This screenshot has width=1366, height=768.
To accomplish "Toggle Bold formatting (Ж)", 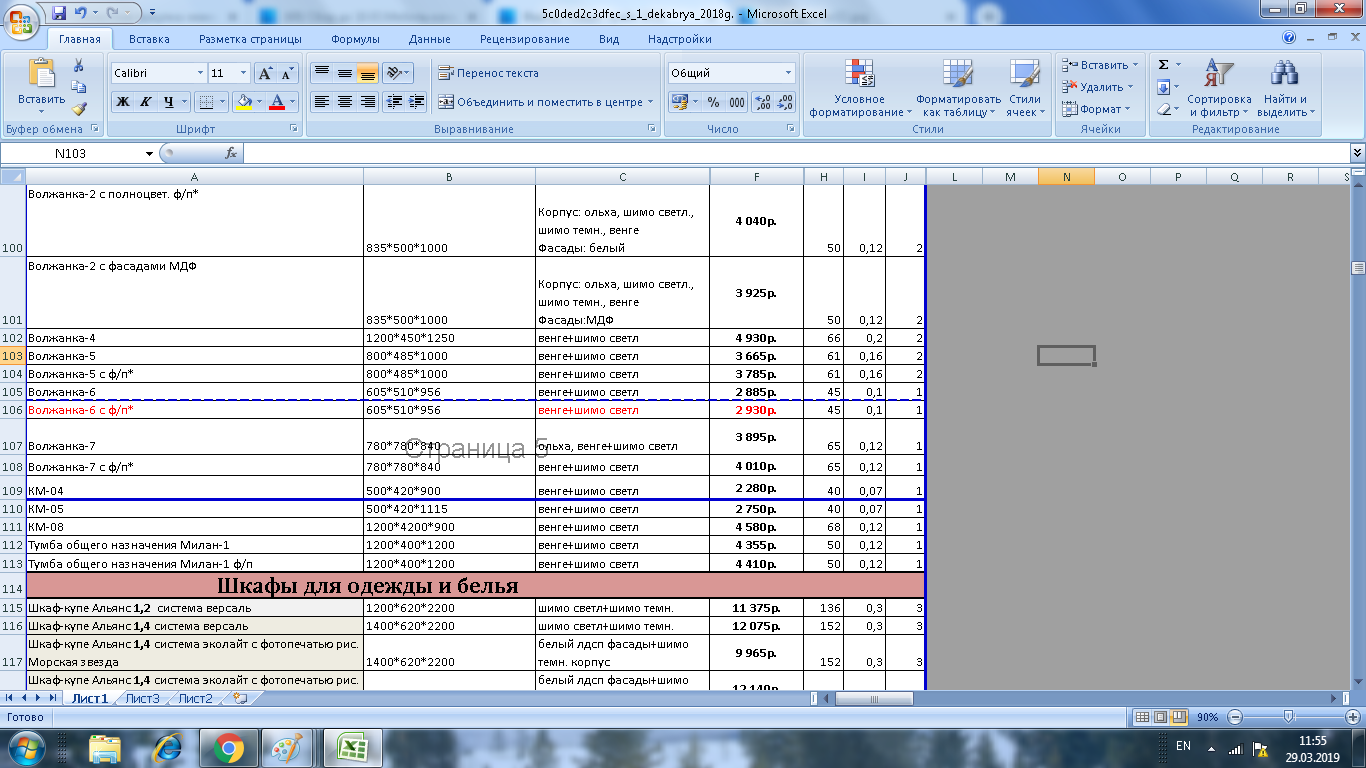I will pyautogui.click(x=123, y=102).
